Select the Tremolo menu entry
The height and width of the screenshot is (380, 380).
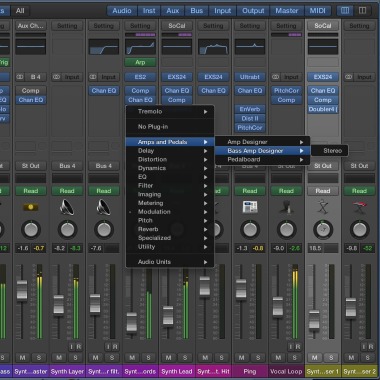(170, 111)
